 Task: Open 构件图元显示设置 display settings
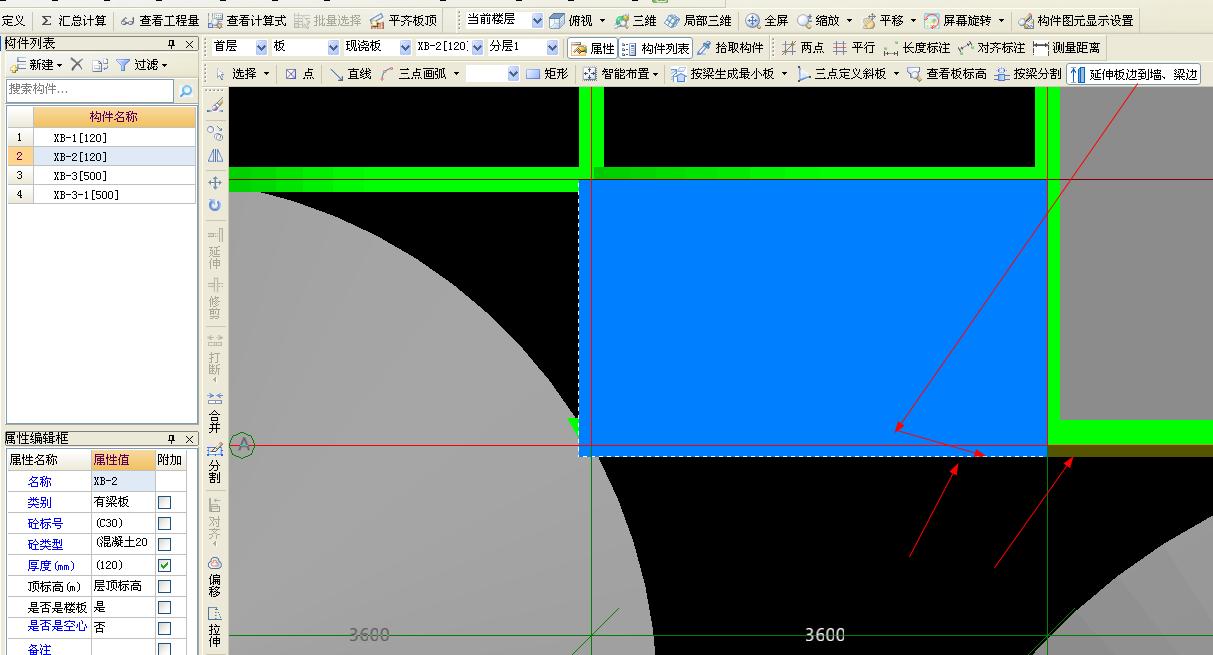coord(1076,20)
